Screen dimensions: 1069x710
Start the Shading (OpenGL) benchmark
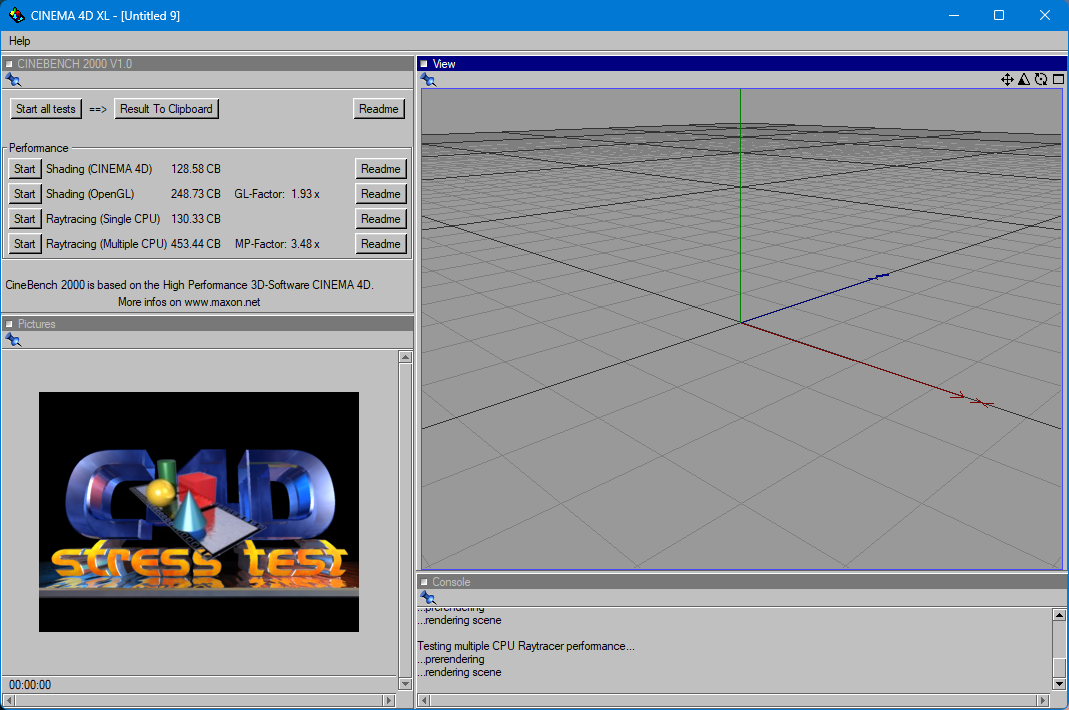tap(25, 194)
